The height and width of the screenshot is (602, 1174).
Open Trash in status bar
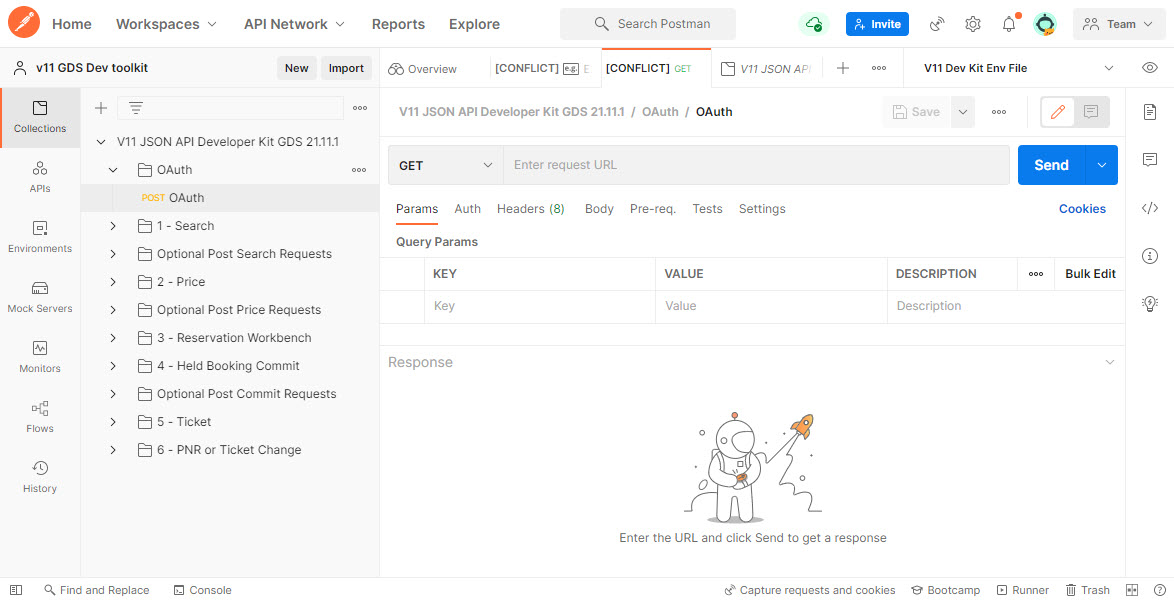(x=1088, y=590)
